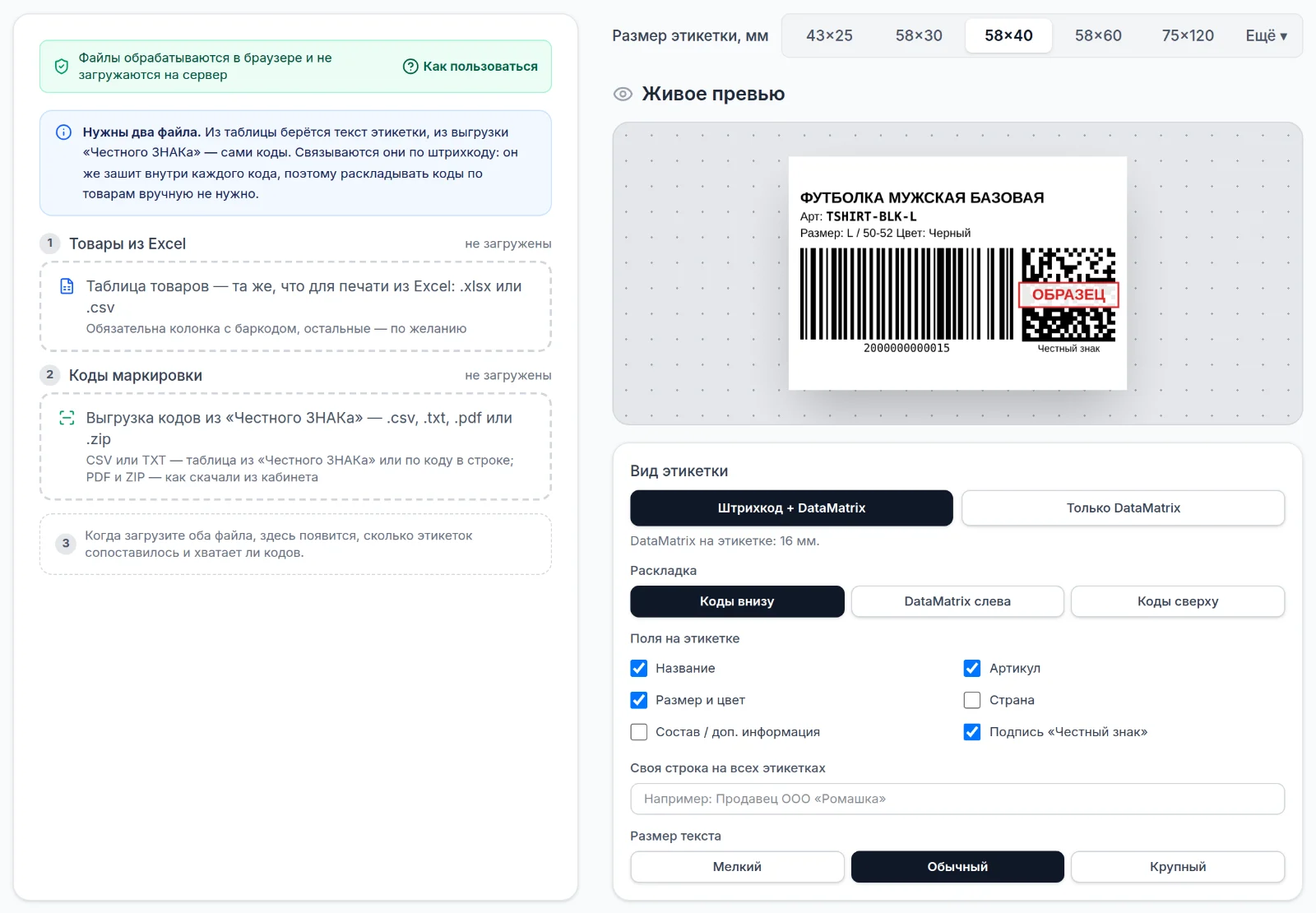Select the 75×120 label size
Image resolution: width=1316 pixels, height=913 pixels.
pyautogui.click(x=1188, y=35)
